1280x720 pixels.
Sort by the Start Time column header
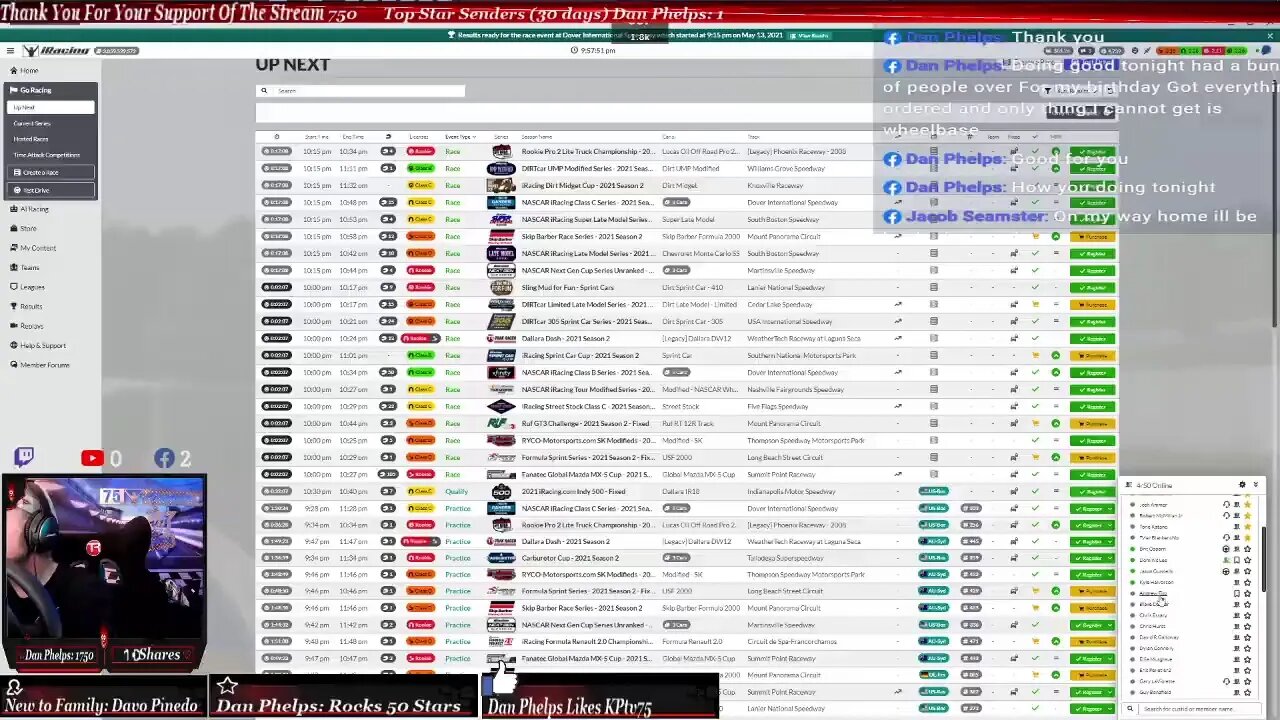[x=317, y=137]
